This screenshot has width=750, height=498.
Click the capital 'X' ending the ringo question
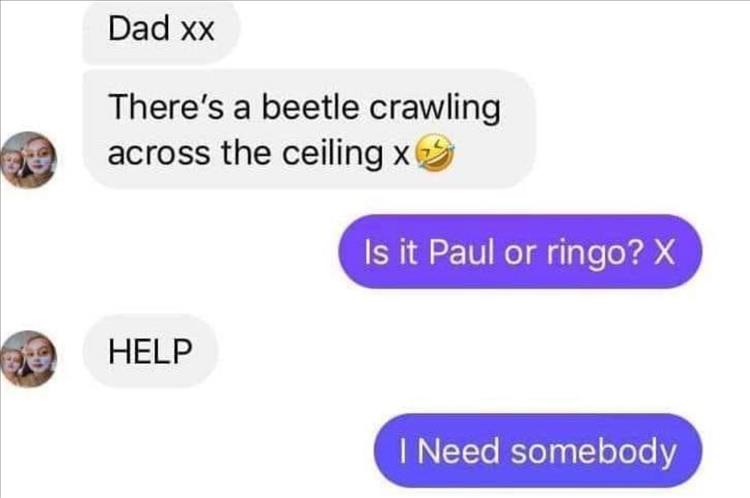click(664, 252)
